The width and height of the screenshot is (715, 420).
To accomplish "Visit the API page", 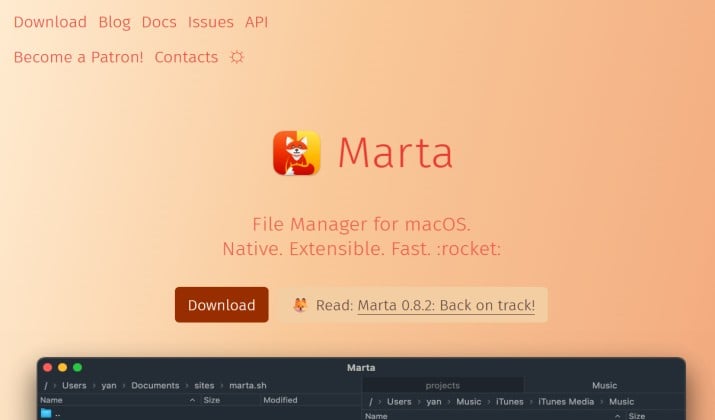I will coord(256,22).
